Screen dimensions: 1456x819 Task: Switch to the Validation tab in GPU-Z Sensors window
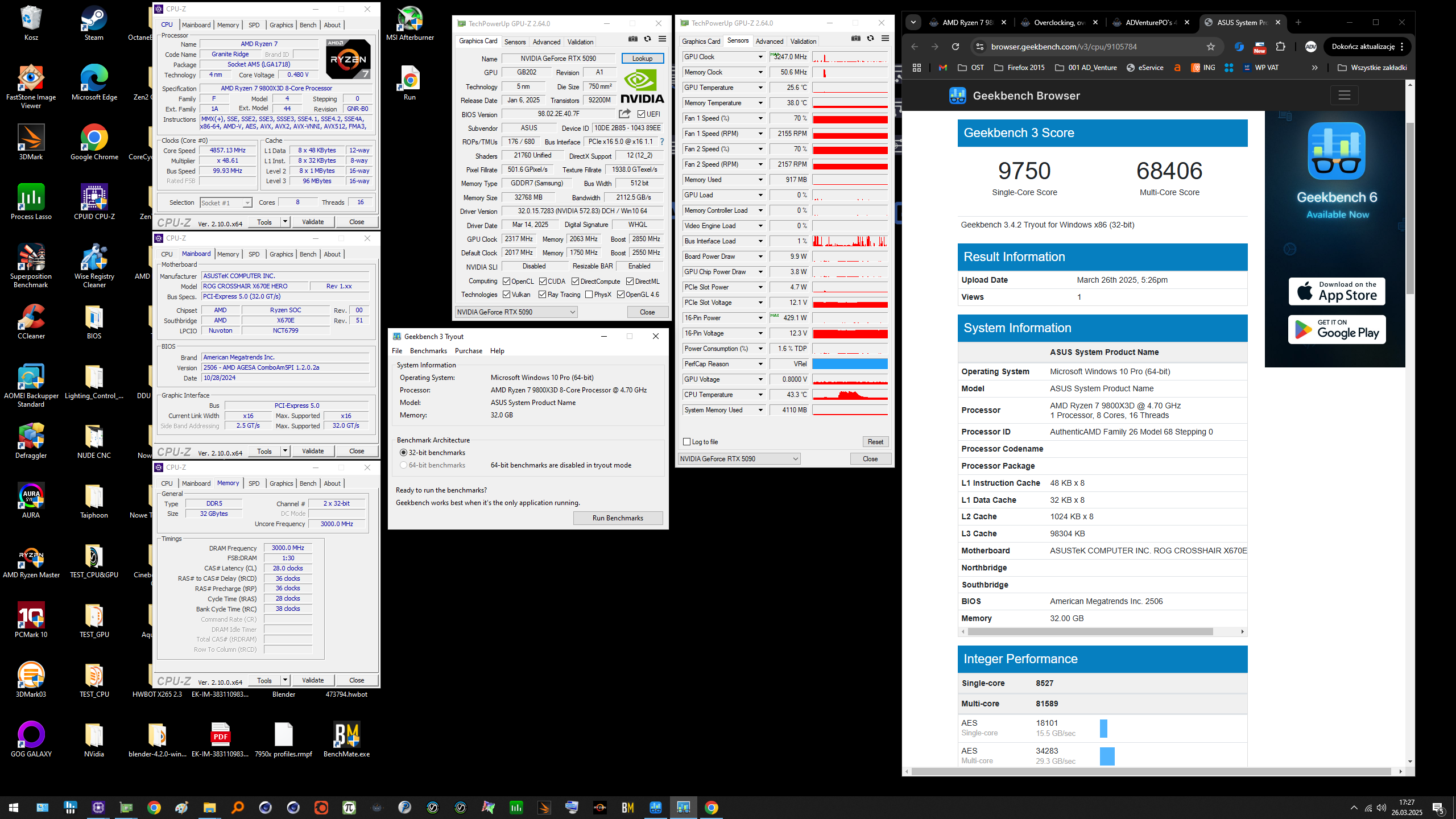point(803,42)
